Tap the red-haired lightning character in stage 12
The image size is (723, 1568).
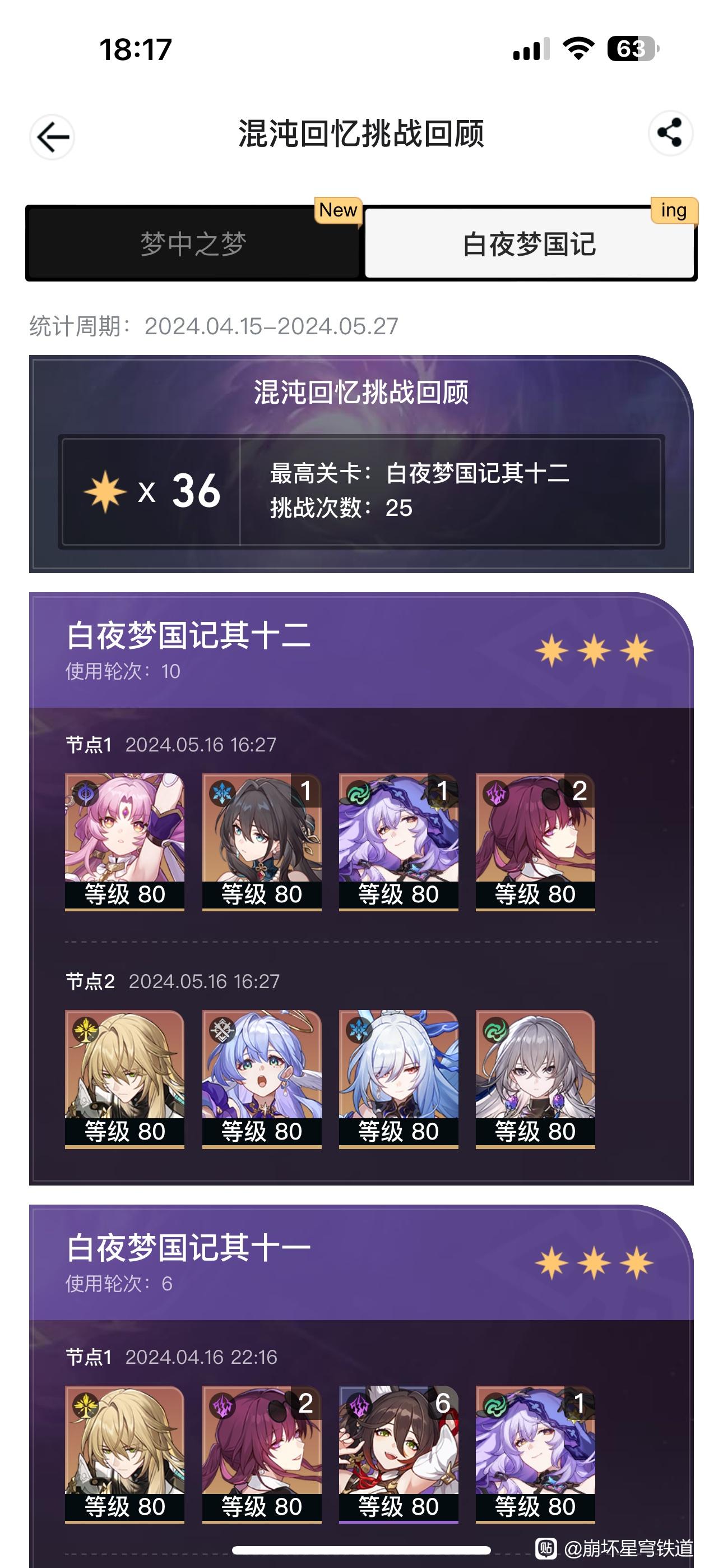536,842
